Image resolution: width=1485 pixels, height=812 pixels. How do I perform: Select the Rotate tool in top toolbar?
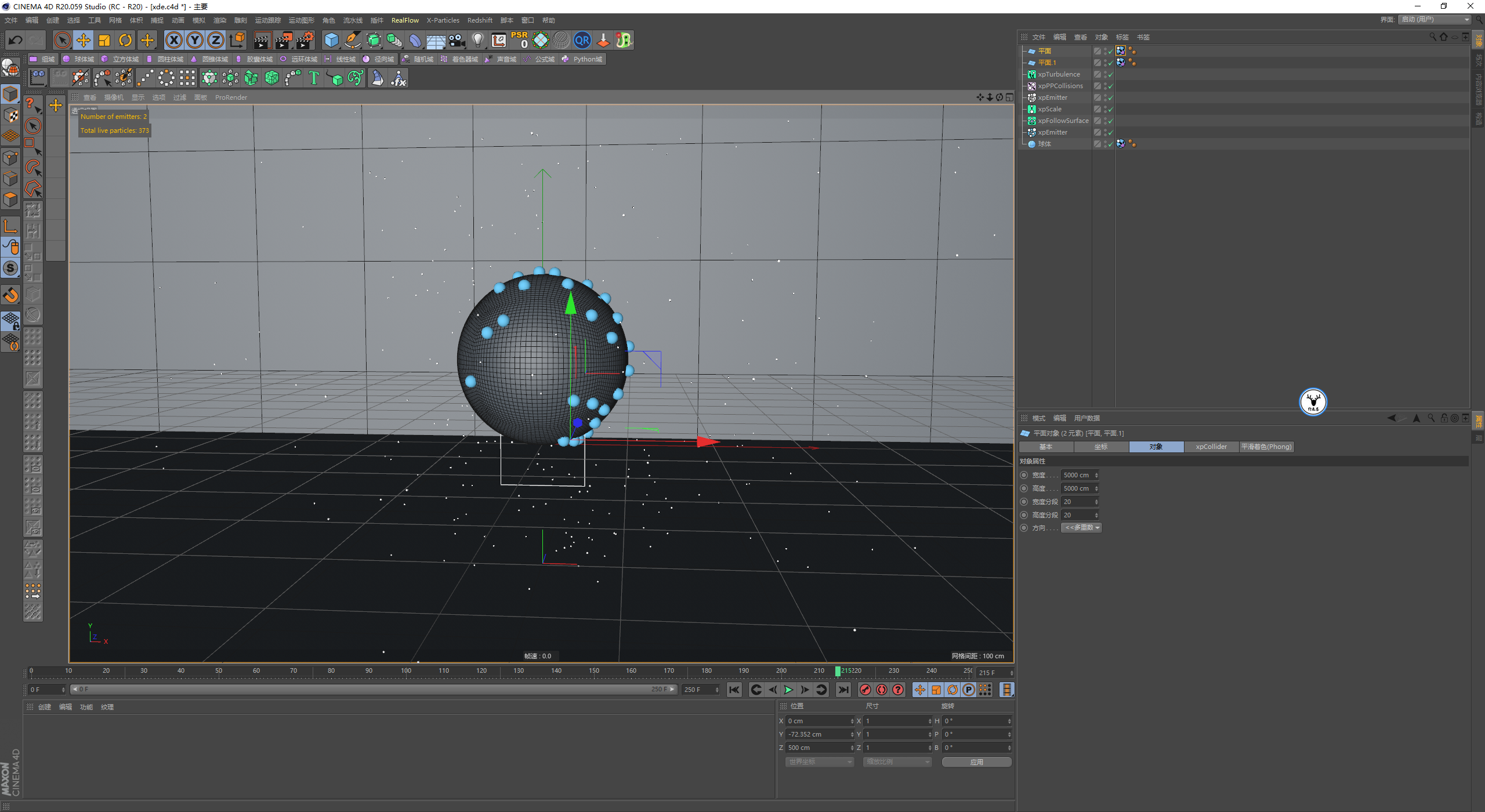coord(125,40)
